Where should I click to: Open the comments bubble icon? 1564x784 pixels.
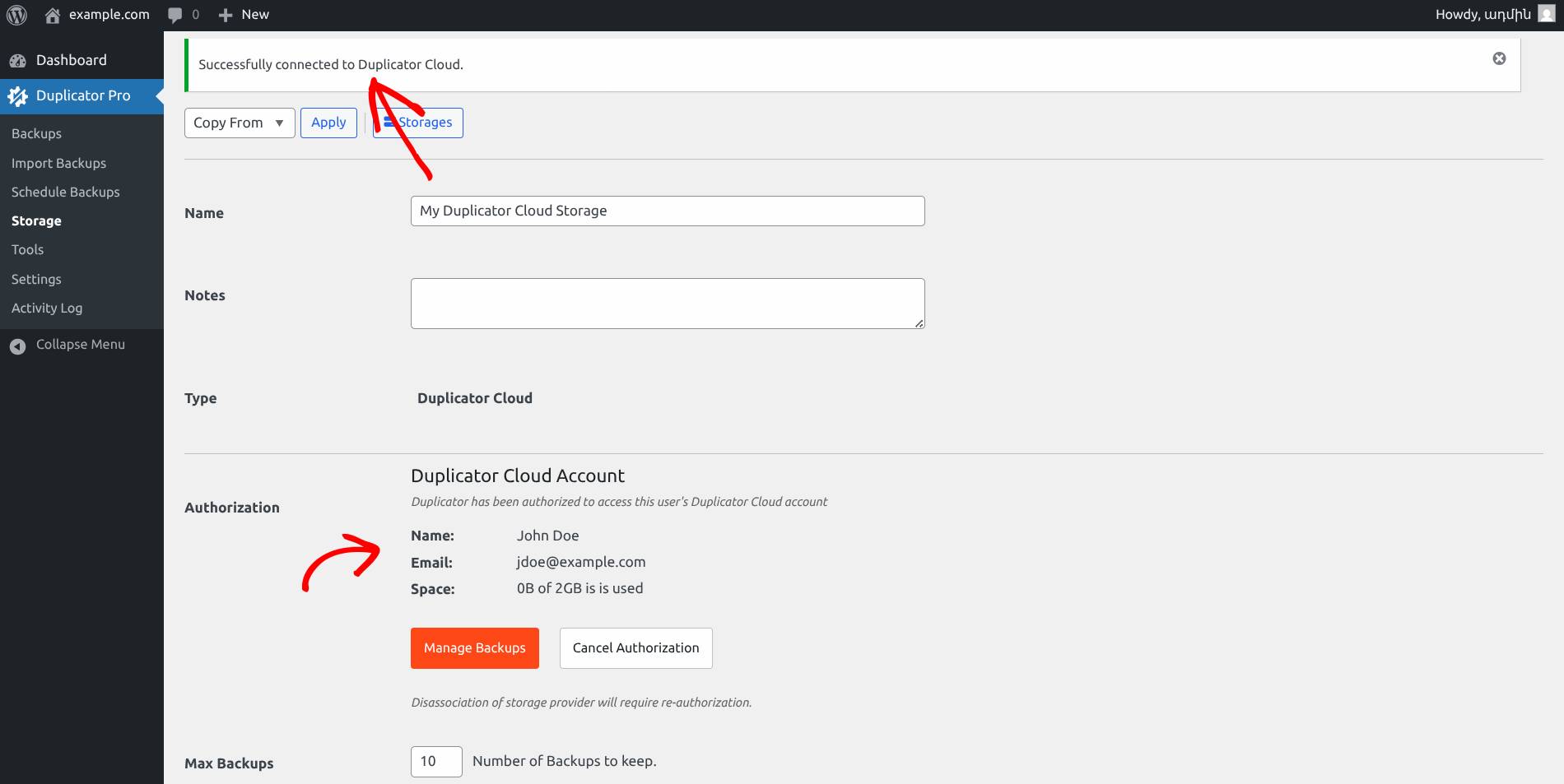175,15
